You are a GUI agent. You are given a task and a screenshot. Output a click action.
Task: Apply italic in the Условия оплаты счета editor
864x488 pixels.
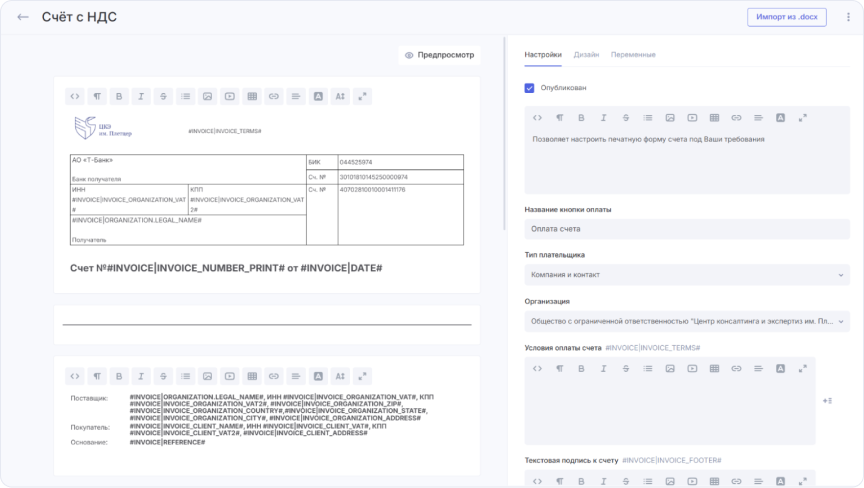click(603, 368)
